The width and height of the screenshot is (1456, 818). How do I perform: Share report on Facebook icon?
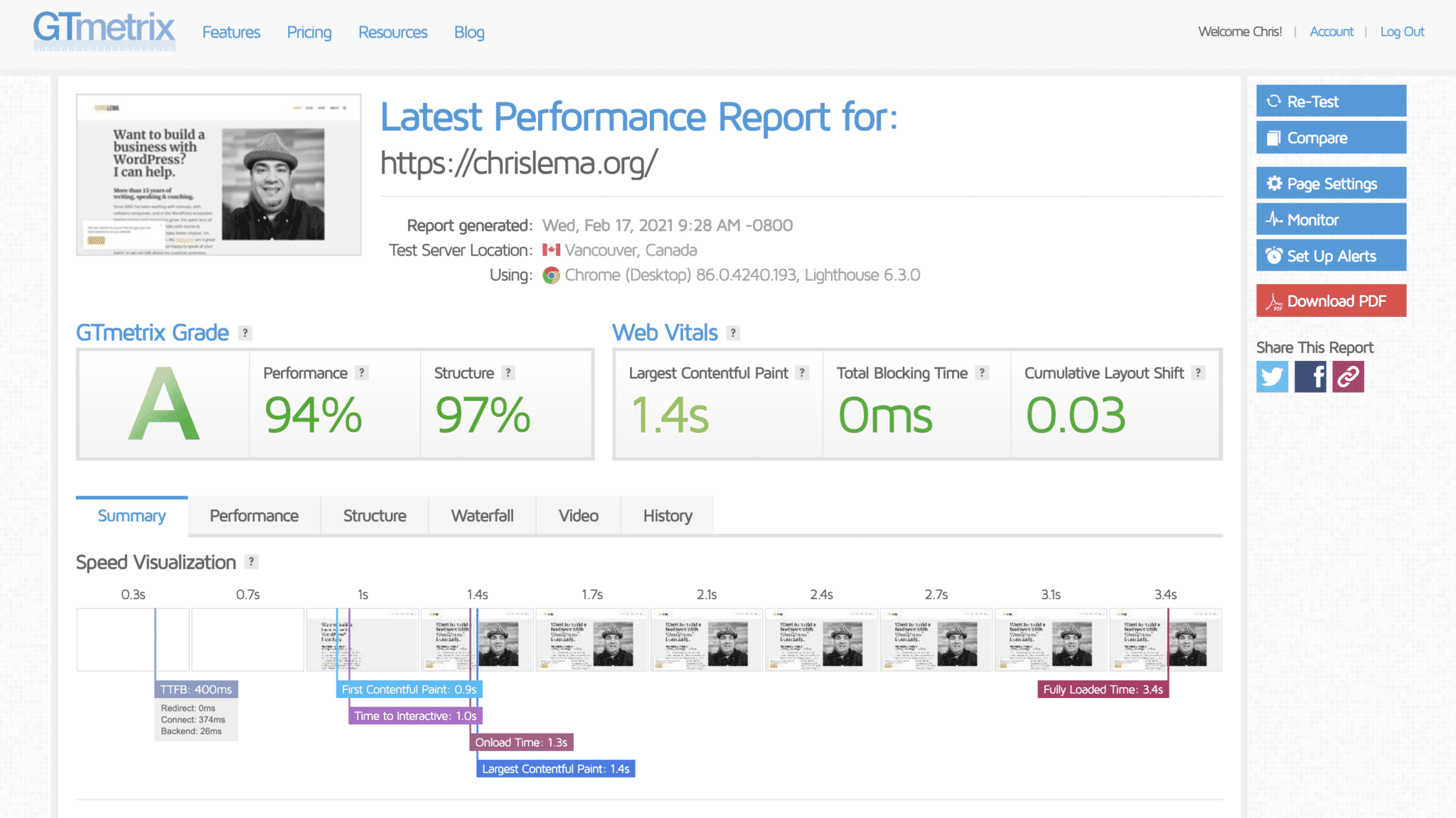click(x=1310, y=377)
